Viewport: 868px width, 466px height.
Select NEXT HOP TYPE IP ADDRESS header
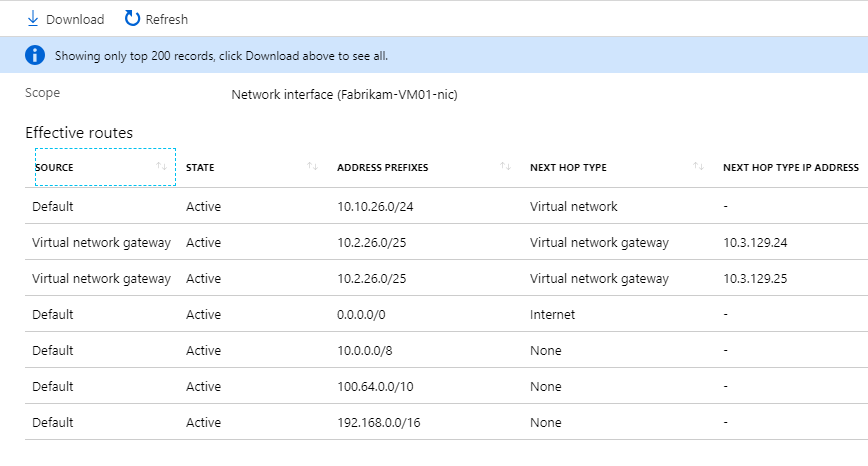click(x=791, y=167)
